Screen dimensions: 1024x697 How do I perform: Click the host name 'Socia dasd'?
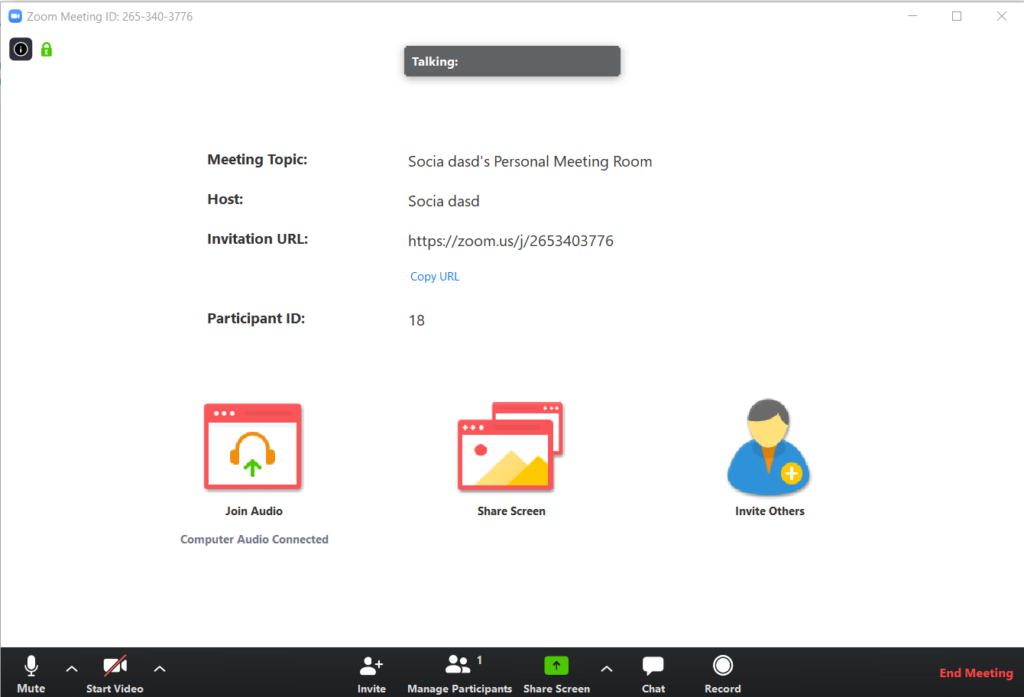tap(443, 201)
